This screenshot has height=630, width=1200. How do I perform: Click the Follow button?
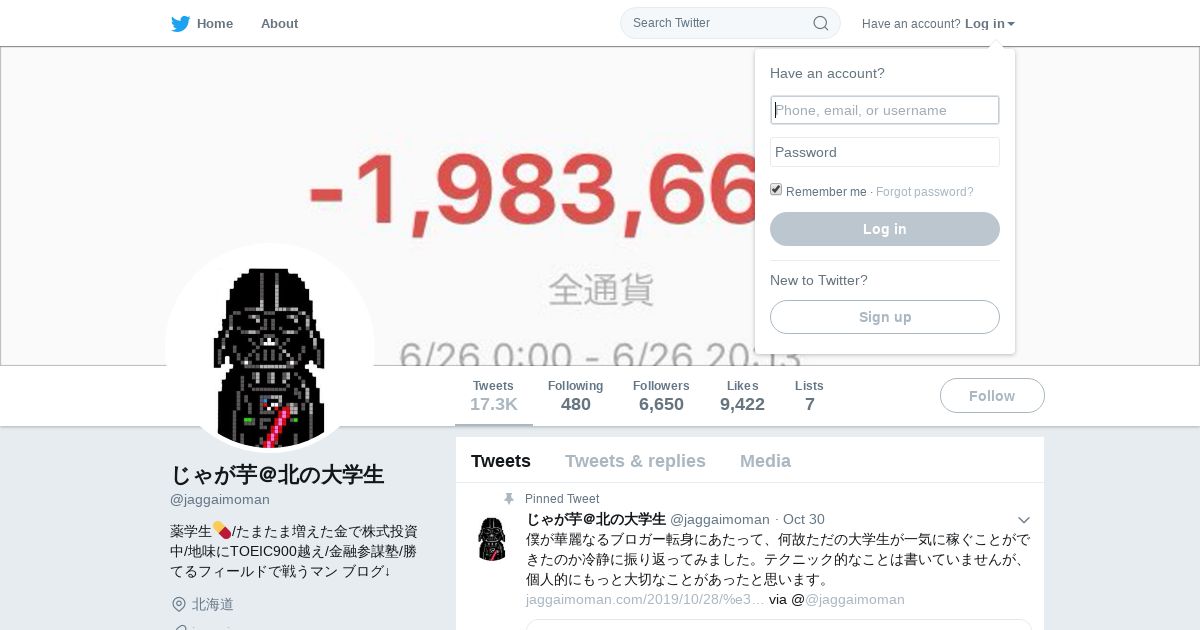992,396
